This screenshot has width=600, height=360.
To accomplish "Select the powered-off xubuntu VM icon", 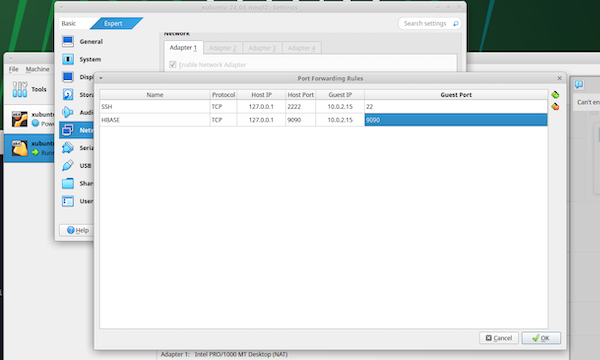I will pyautogui.click(x=19, y=119).
